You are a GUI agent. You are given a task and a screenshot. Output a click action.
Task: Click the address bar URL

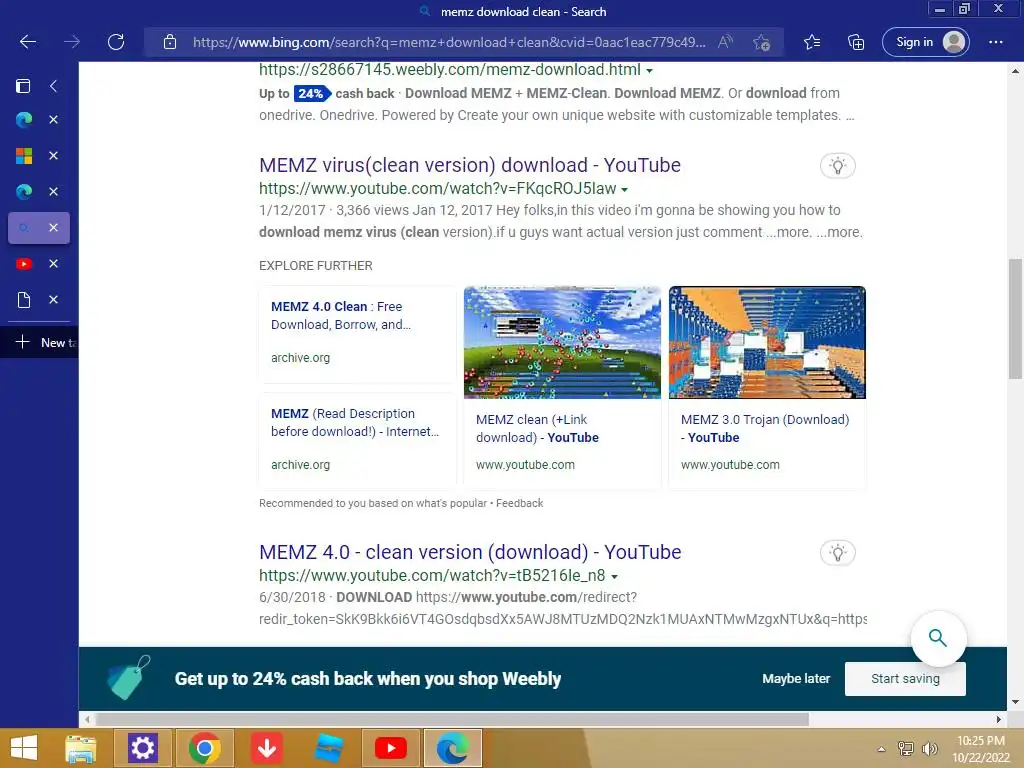point(449,42)
